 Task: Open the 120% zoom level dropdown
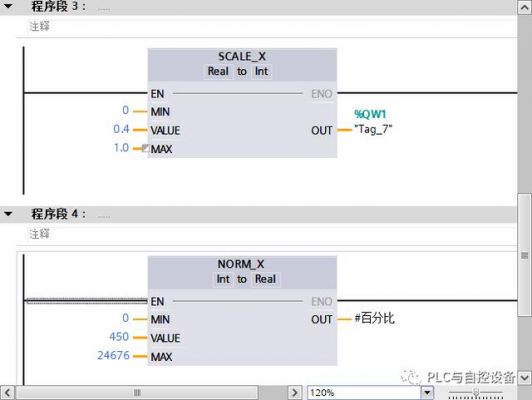tap(427, 393)
